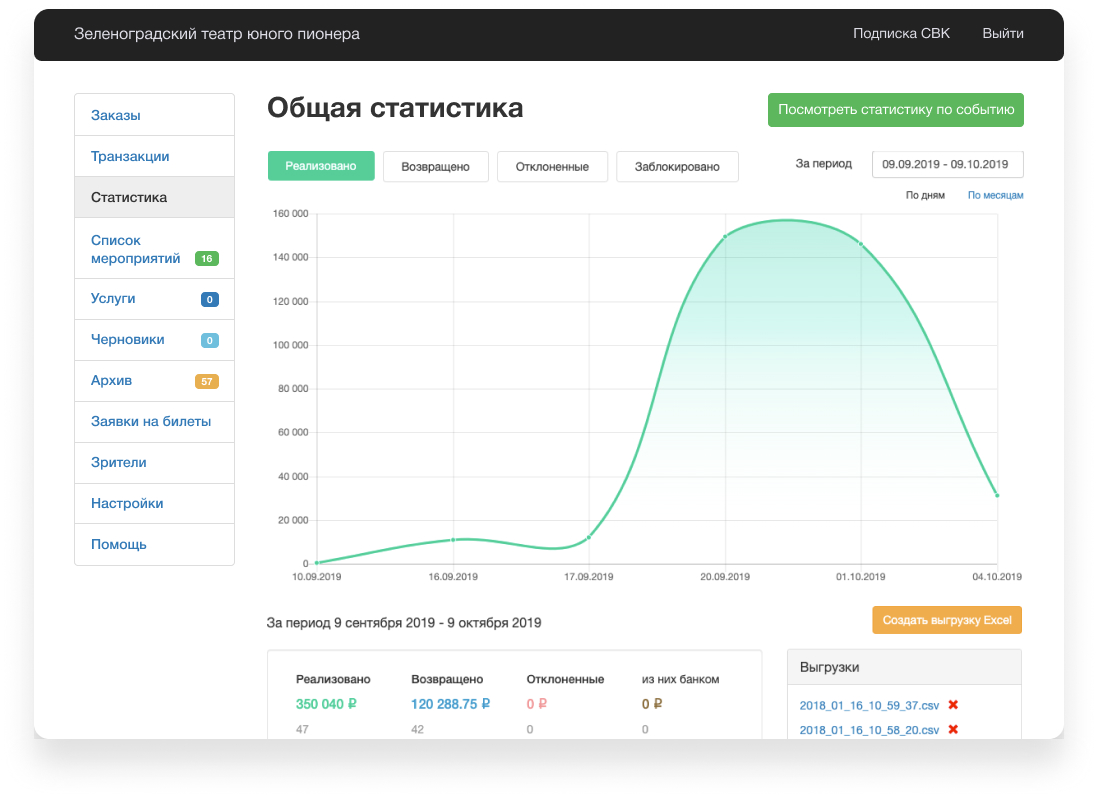Viewport: 1098px width, 798px height.
Task: Click the 04.10.2019 data point on chart
Action: pos(997,496)
